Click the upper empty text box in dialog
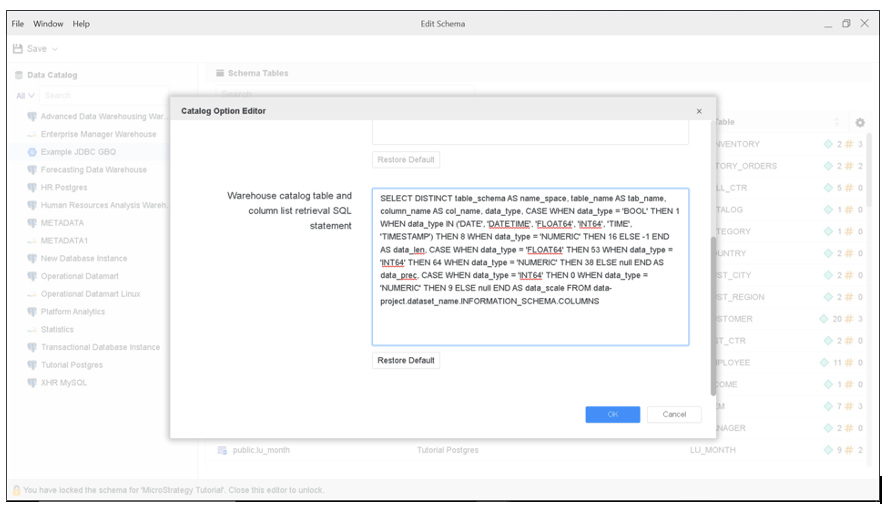888x506 pixels. click(530, 133)
